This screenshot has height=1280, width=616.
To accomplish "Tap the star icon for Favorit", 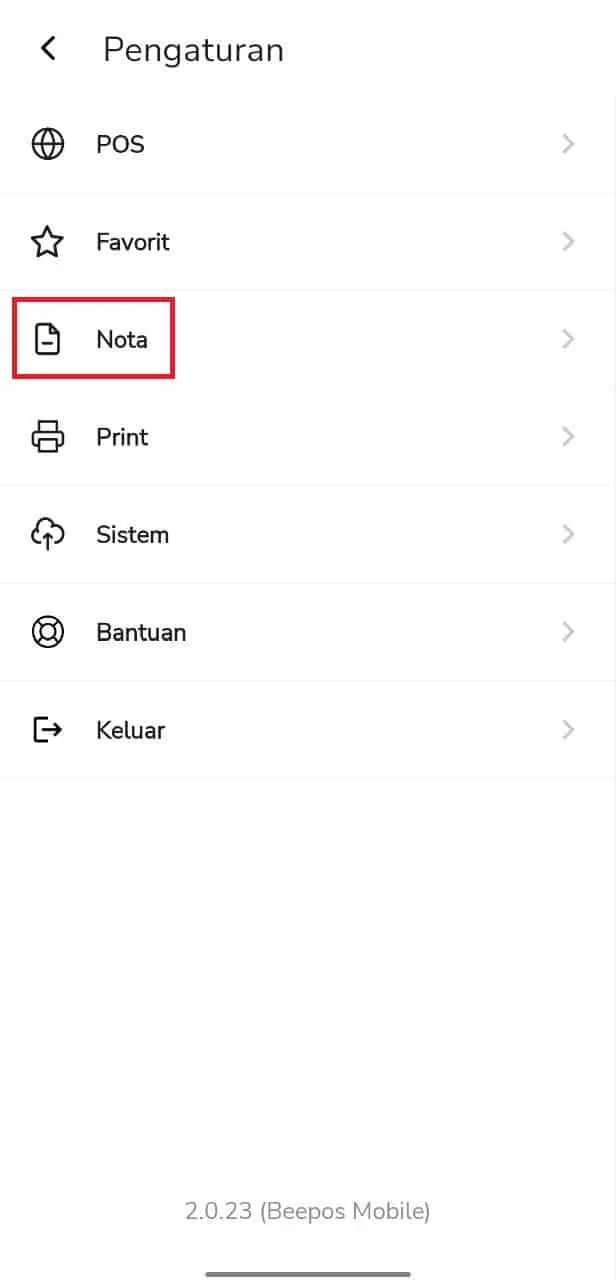I will coord(47,242).
